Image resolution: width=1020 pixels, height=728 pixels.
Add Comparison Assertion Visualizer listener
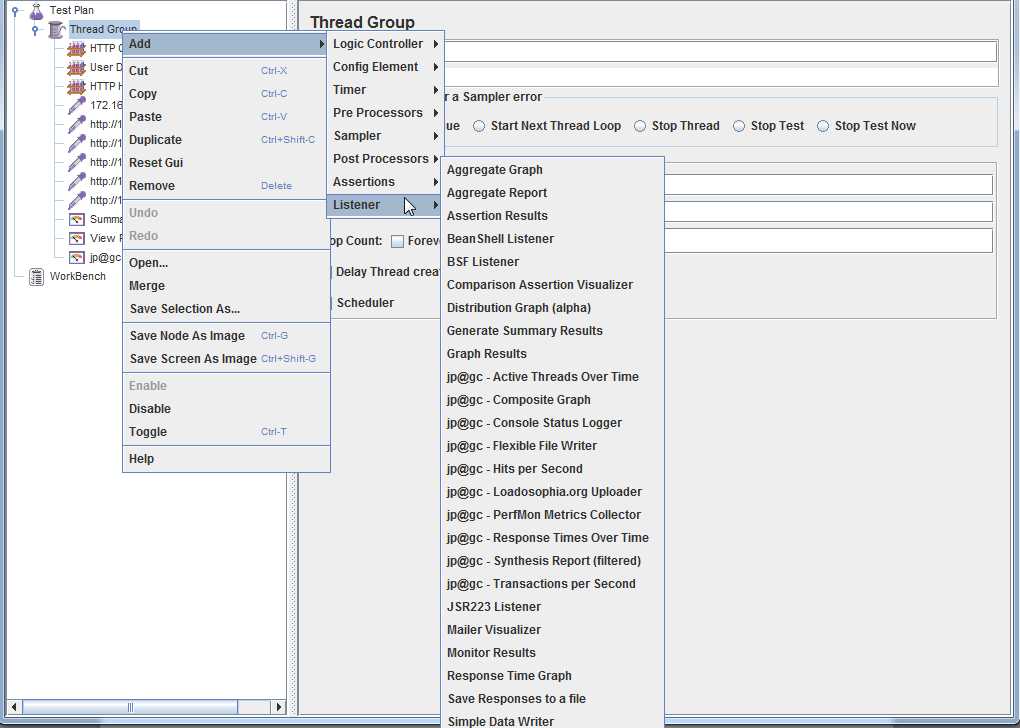coord(552,285)
